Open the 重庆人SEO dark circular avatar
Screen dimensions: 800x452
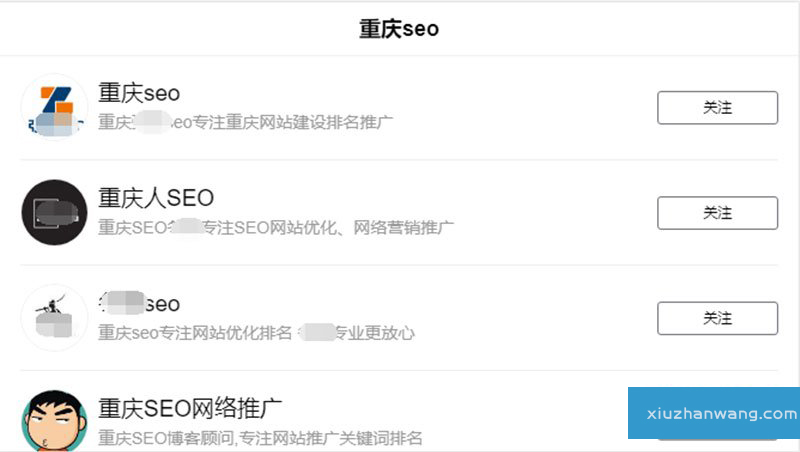pos(54,212)
